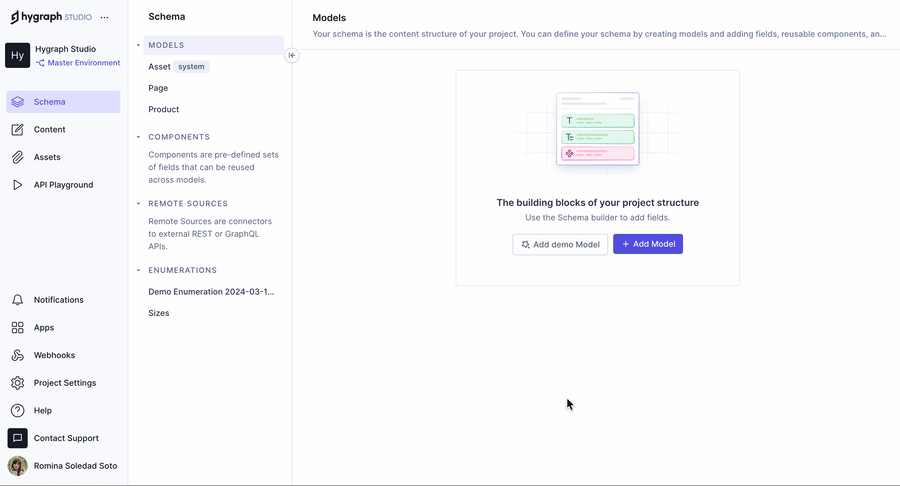Screen dimensions: 900x486
Task: Open the Contact Support chat icon
Action: (18, 438)
